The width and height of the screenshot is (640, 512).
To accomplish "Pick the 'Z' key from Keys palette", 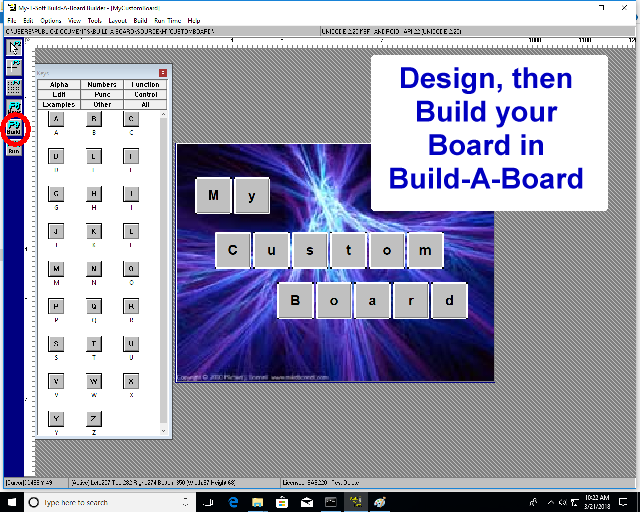I will 94,419.
